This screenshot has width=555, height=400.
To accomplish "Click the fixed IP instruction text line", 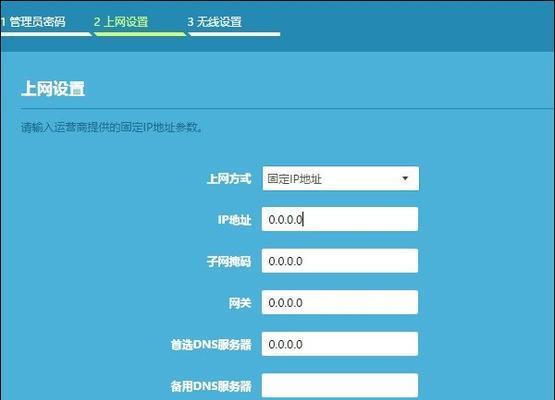I will [112, 127].
